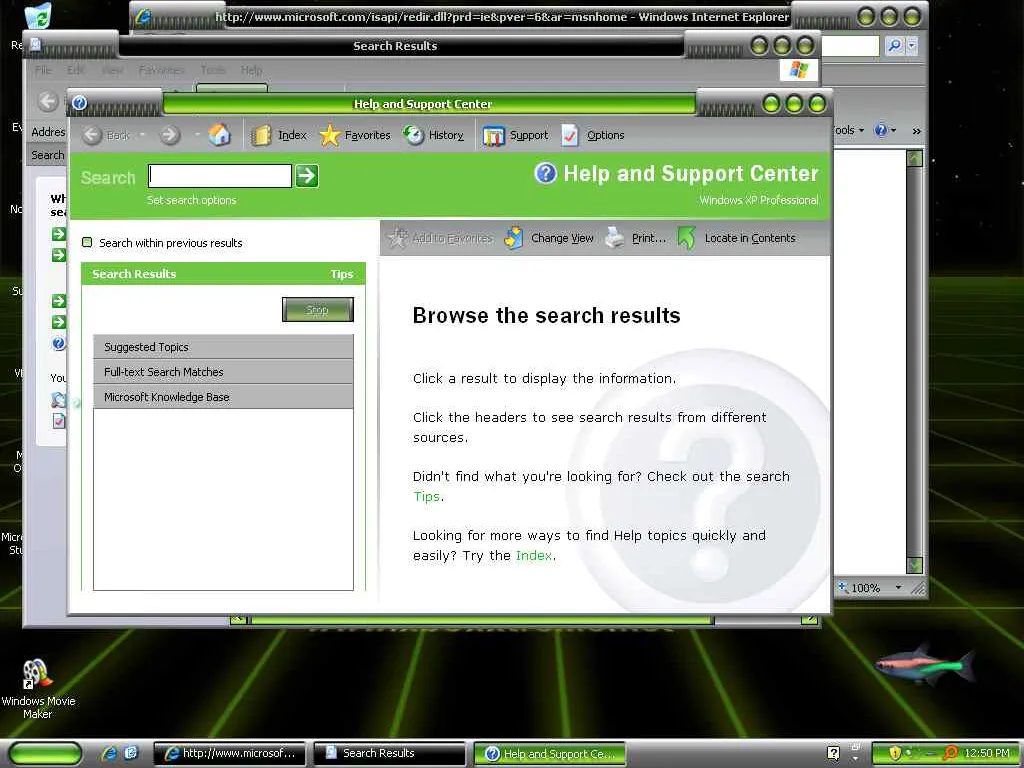Switch to microsoft.com IE taskbar button
The width and height of the screenshot is (1024, 768).
[x=230, y=753]
